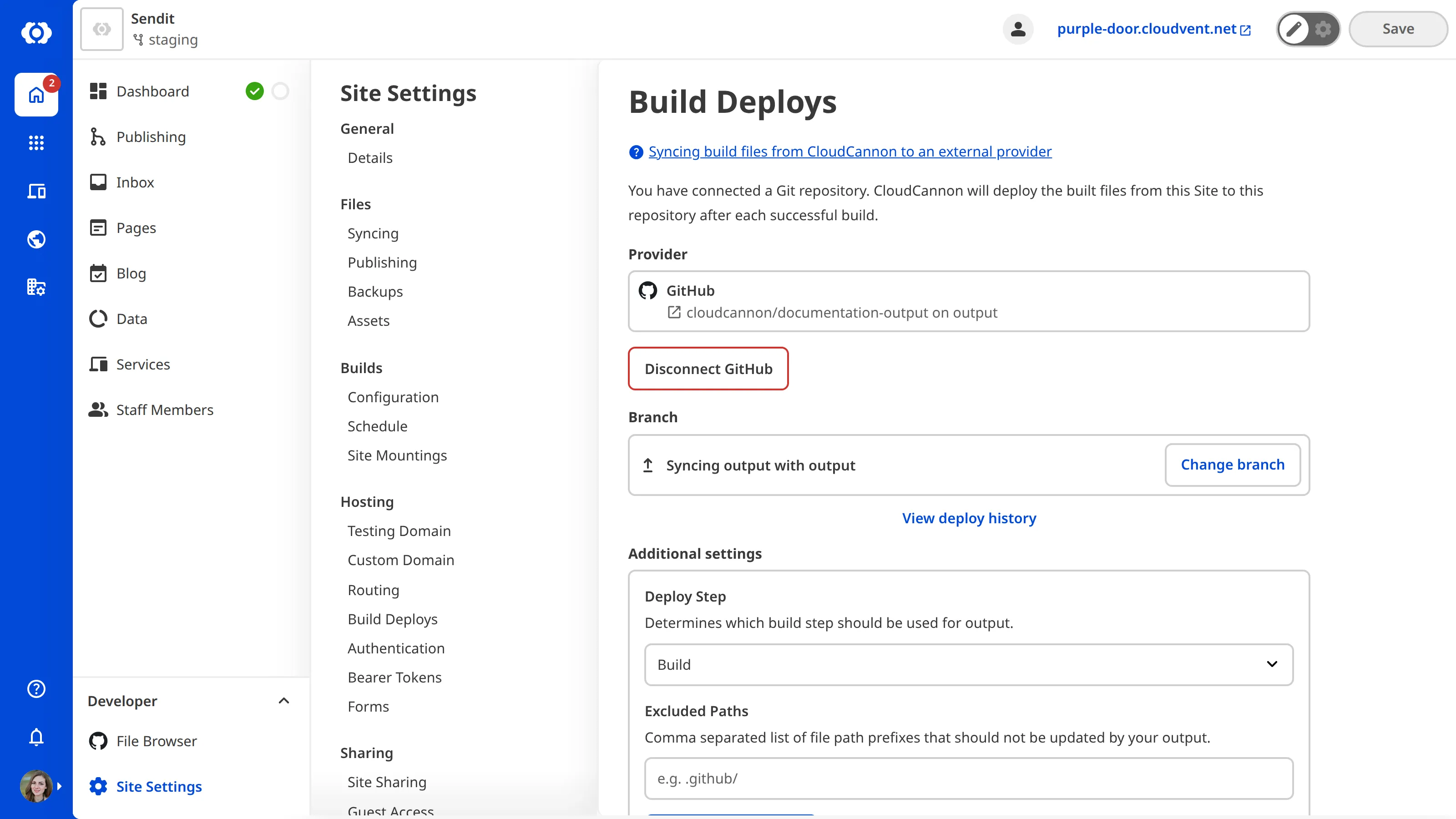Open the help question mark icon
The image size is (1456, 819).
tap(36, 688)
